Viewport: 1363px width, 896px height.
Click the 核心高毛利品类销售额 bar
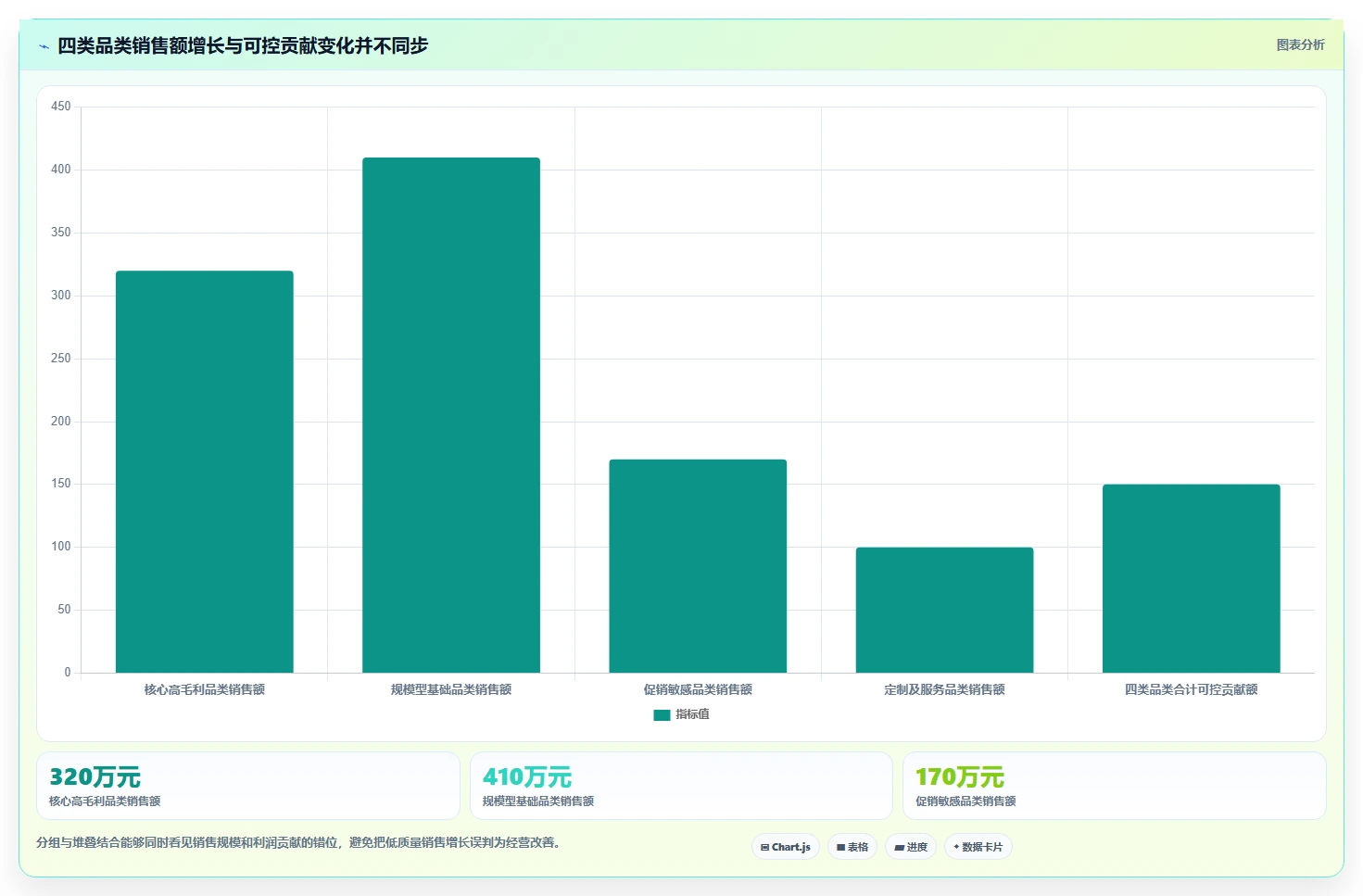[205, 472]
